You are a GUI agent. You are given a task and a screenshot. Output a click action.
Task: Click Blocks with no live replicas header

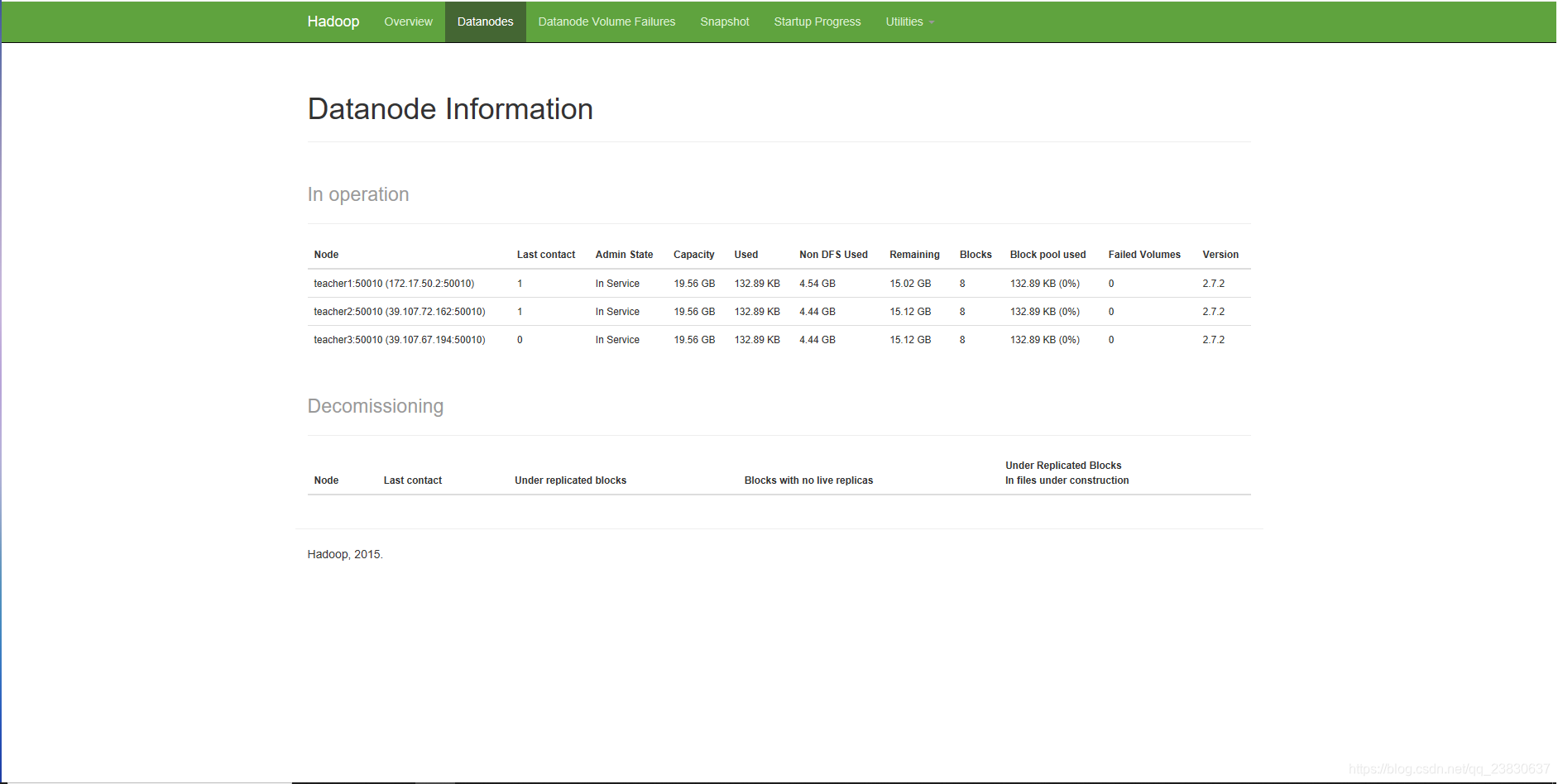click(808, 480)
